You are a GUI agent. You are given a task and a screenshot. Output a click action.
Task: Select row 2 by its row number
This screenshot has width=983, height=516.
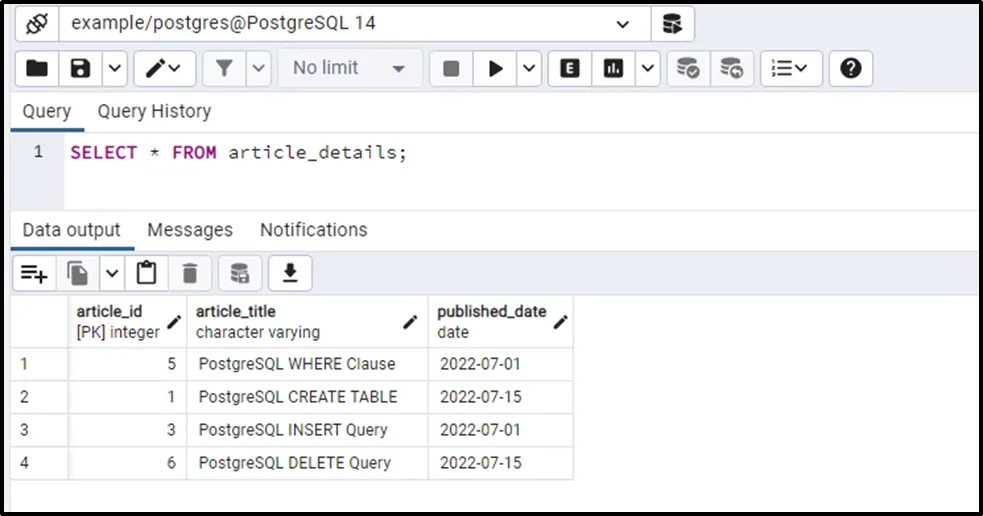[25, 397]
